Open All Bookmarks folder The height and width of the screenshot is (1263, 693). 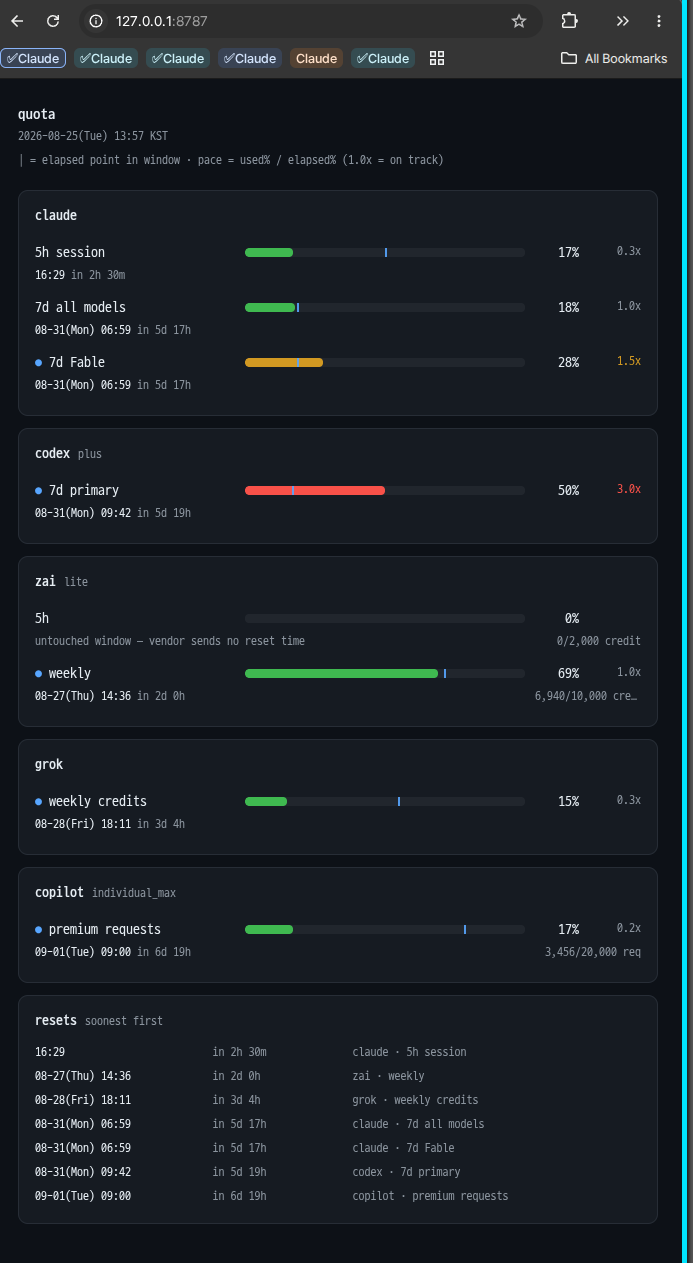(x=615, y=58)
